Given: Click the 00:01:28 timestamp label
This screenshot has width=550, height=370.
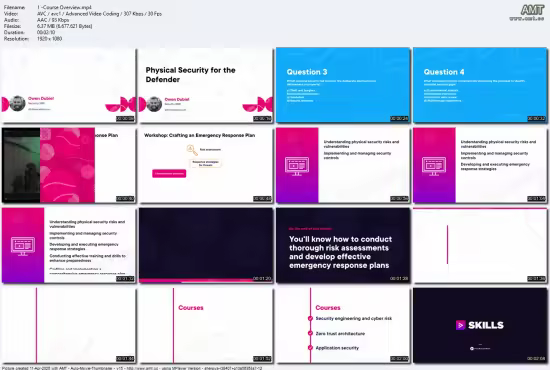Looking at the screenshot, I should pyautogui.click(x=399, y=278).
